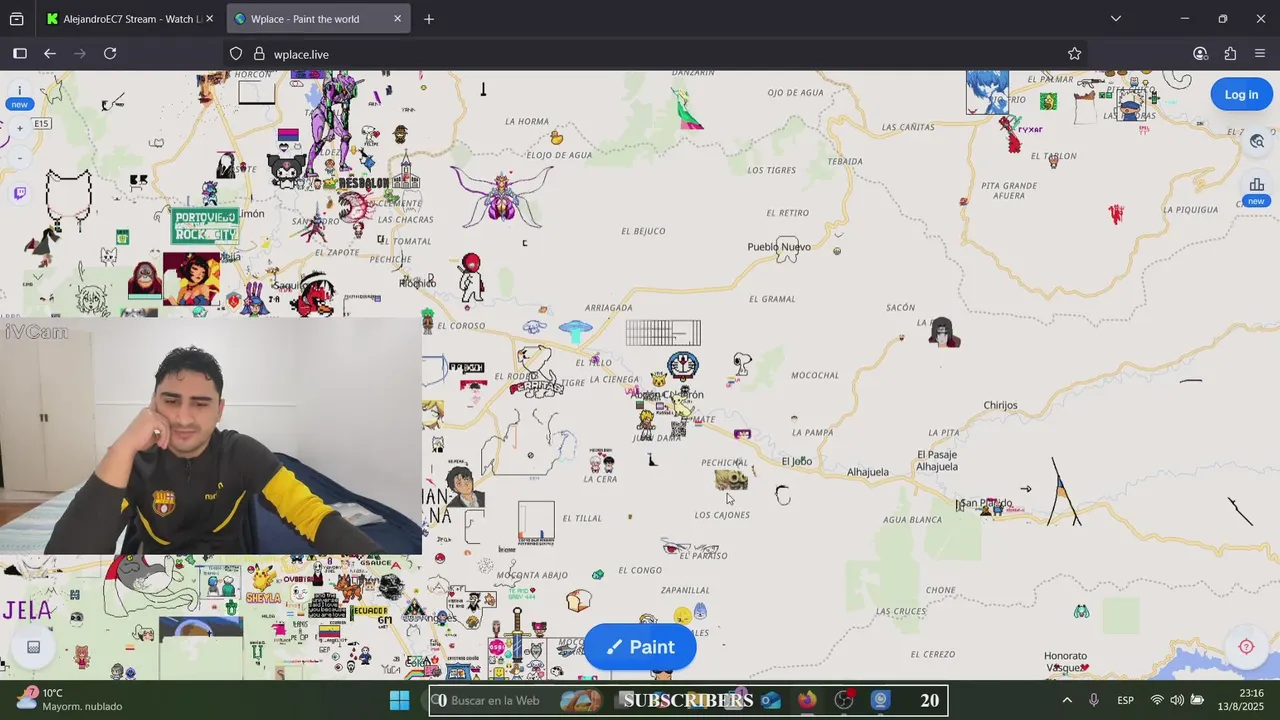Open the Twitch icon button on map
The height and width of the screenshot is (720, 1280).
[19, 193]
